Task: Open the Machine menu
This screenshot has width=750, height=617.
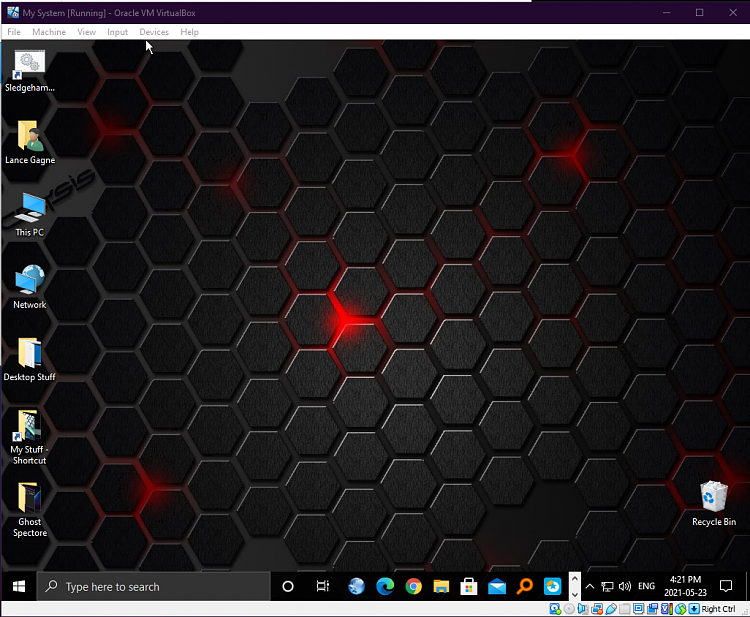Action: click(x=49, y=32)
